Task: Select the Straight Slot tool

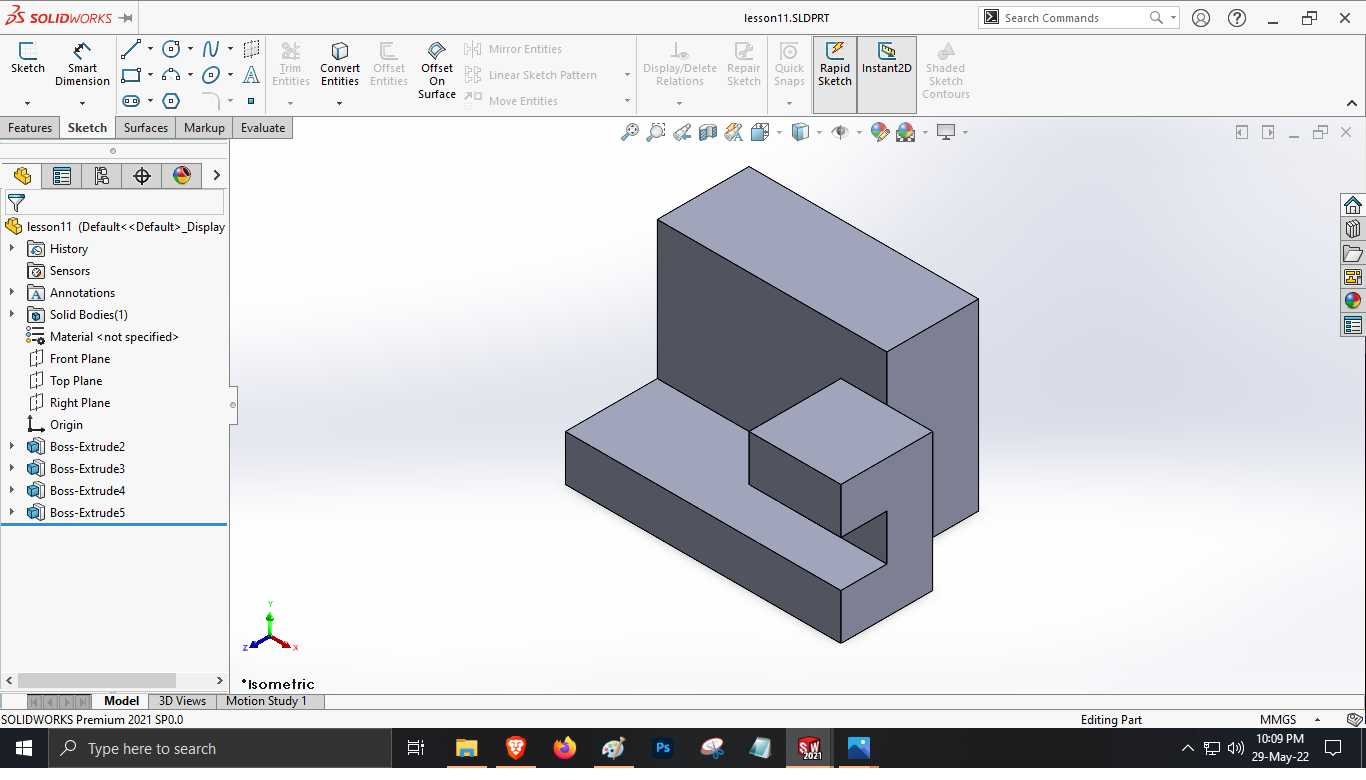Action: [x=131, y=101]
